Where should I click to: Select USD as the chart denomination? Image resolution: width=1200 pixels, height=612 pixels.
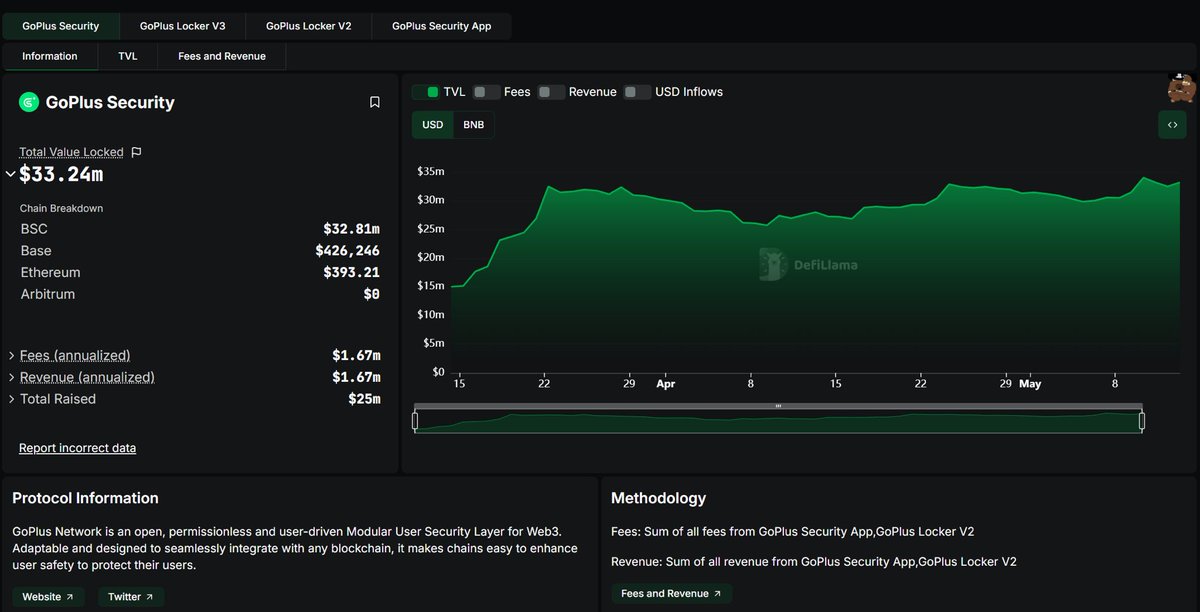pos(433,125)
